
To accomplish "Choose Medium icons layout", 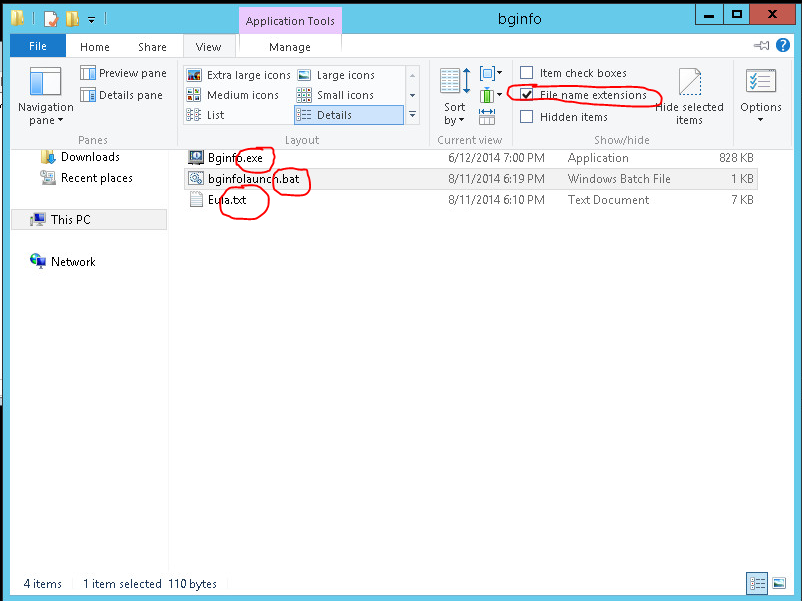I will point(233,95).
